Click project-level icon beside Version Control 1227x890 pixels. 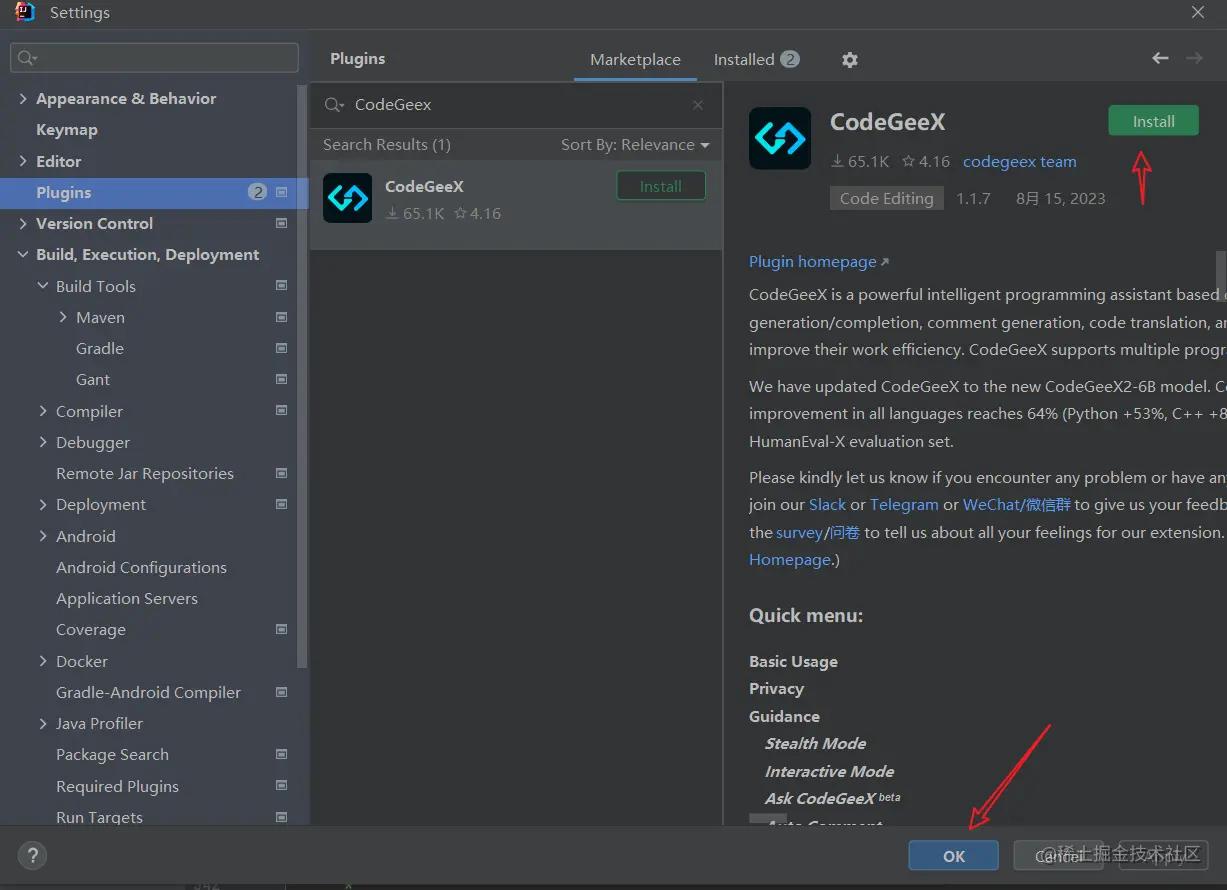point(281,223)
